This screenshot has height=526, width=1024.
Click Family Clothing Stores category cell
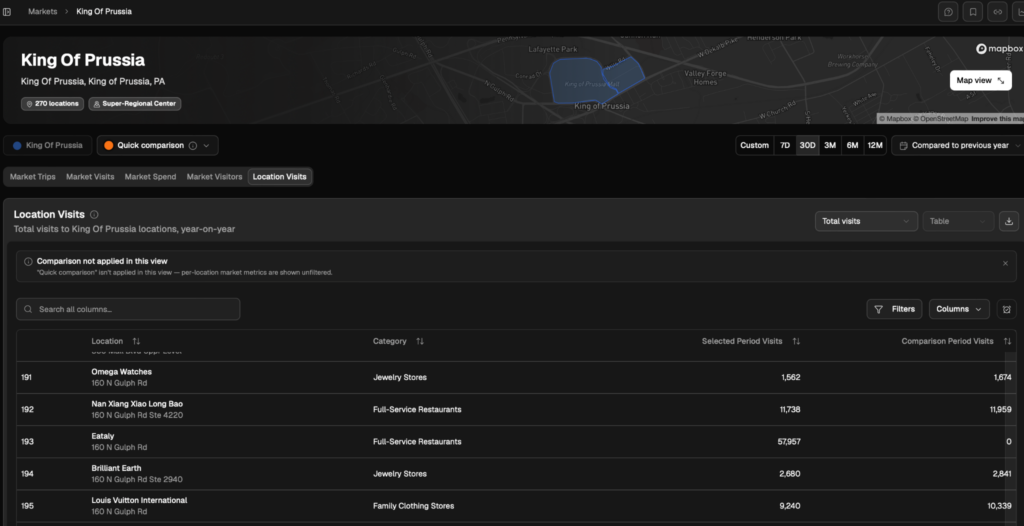tap(413, 506)
